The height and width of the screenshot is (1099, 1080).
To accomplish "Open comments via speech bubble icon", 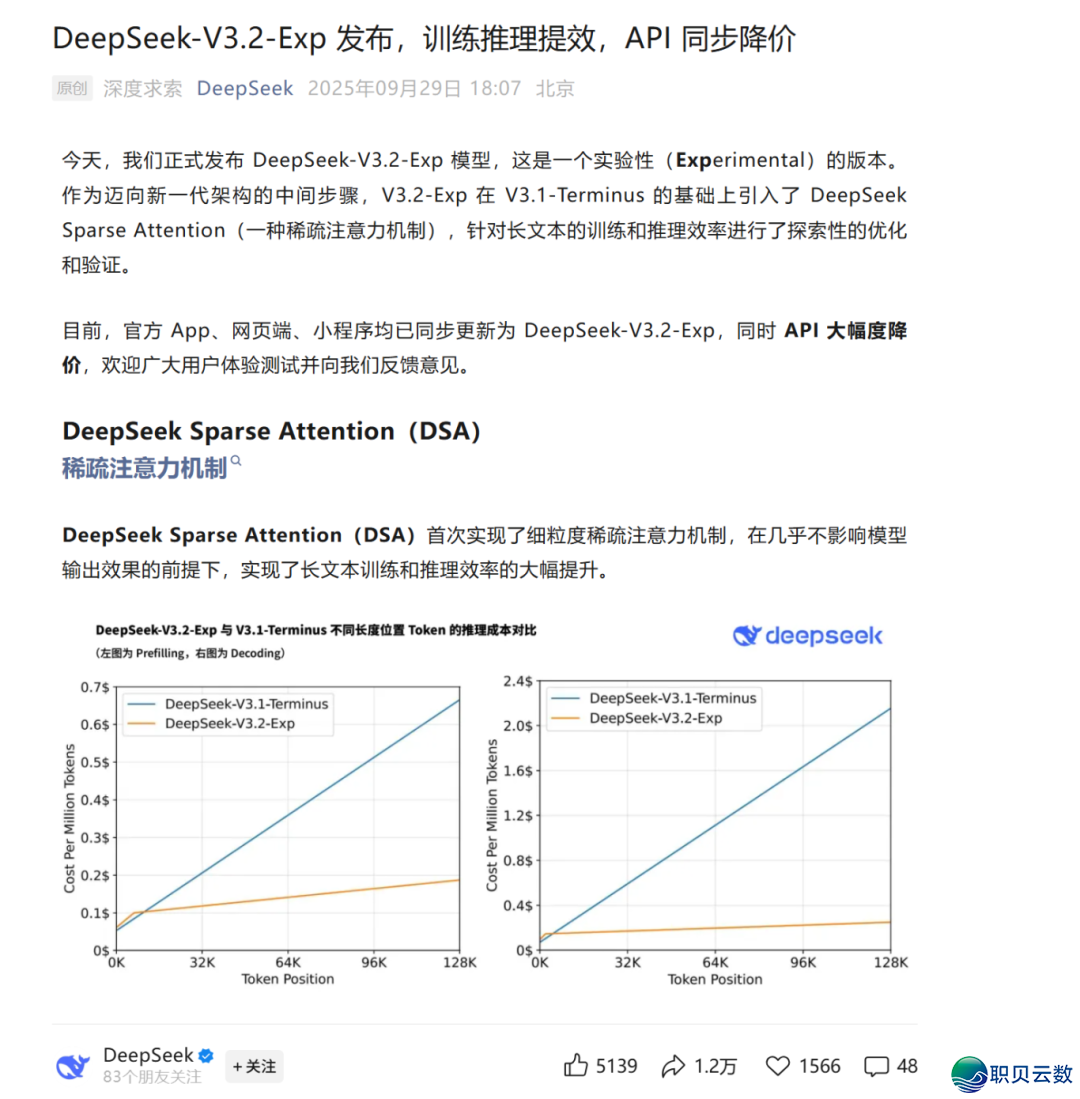I will point(877,1066).
